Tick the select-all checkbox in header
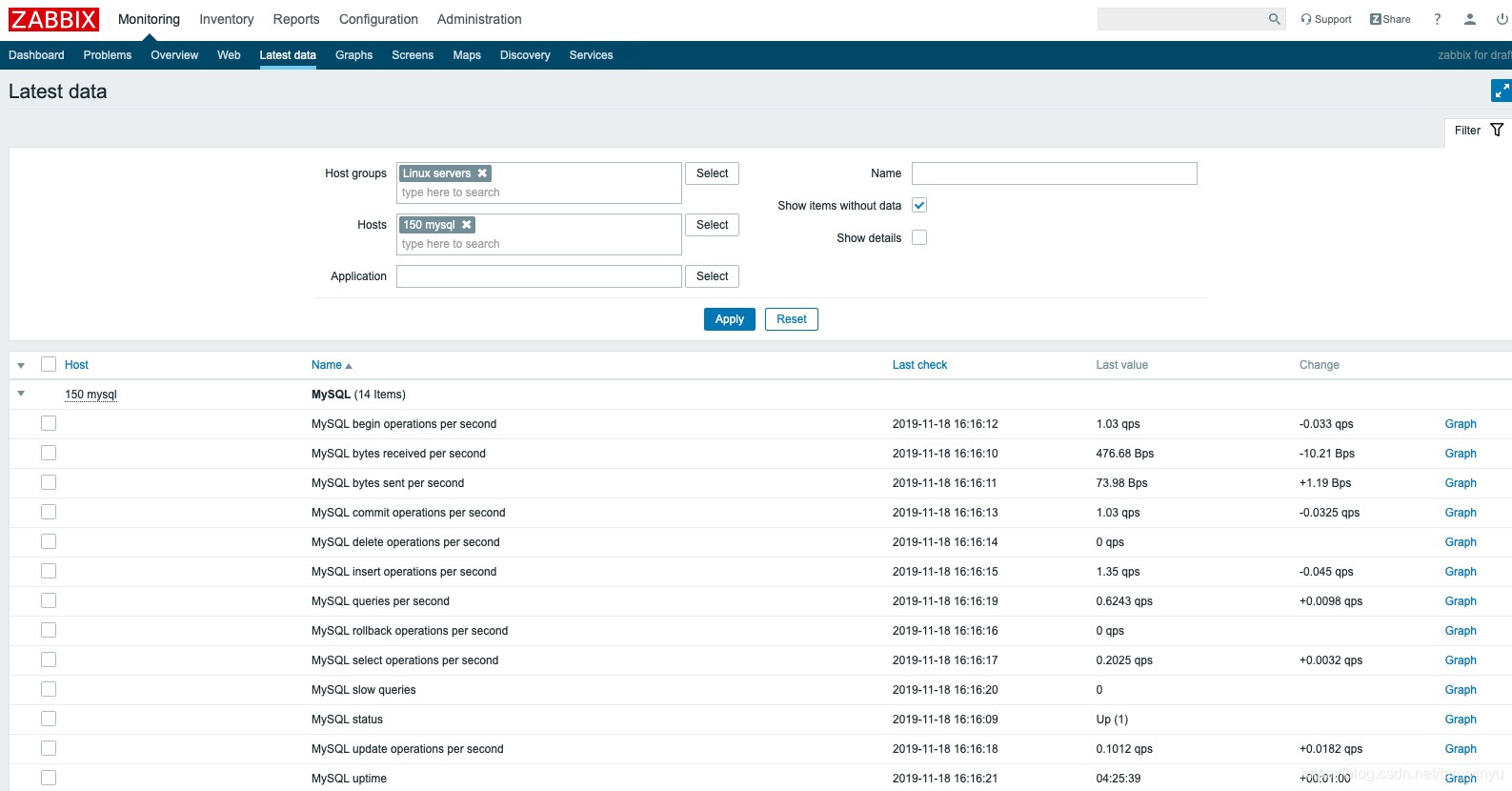Viewport: 1512px width, 791px height. click(x=49, y=364)
